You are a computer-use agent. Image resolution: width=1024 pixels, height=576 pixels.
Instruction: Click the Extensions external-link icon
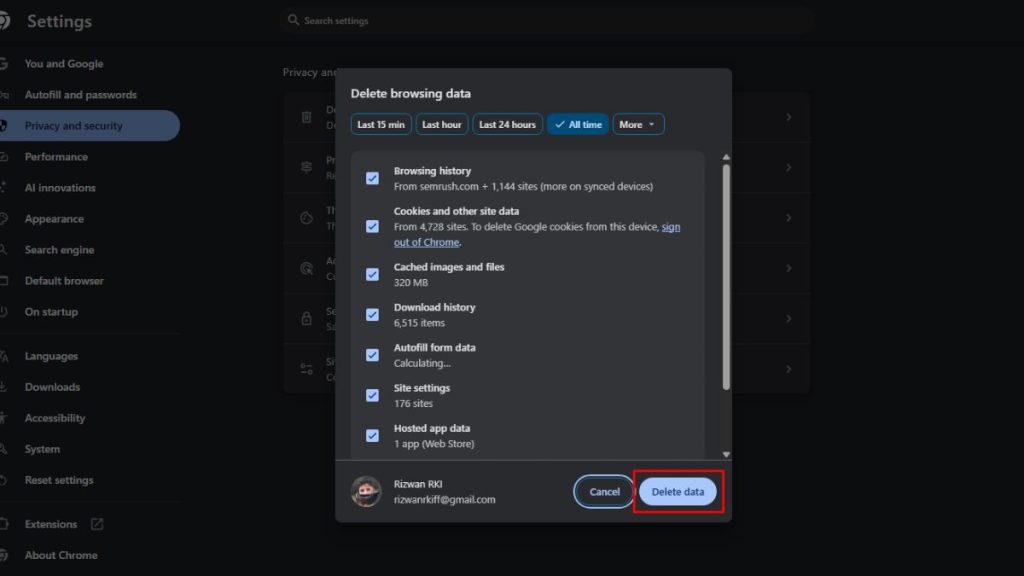(97, 524)
